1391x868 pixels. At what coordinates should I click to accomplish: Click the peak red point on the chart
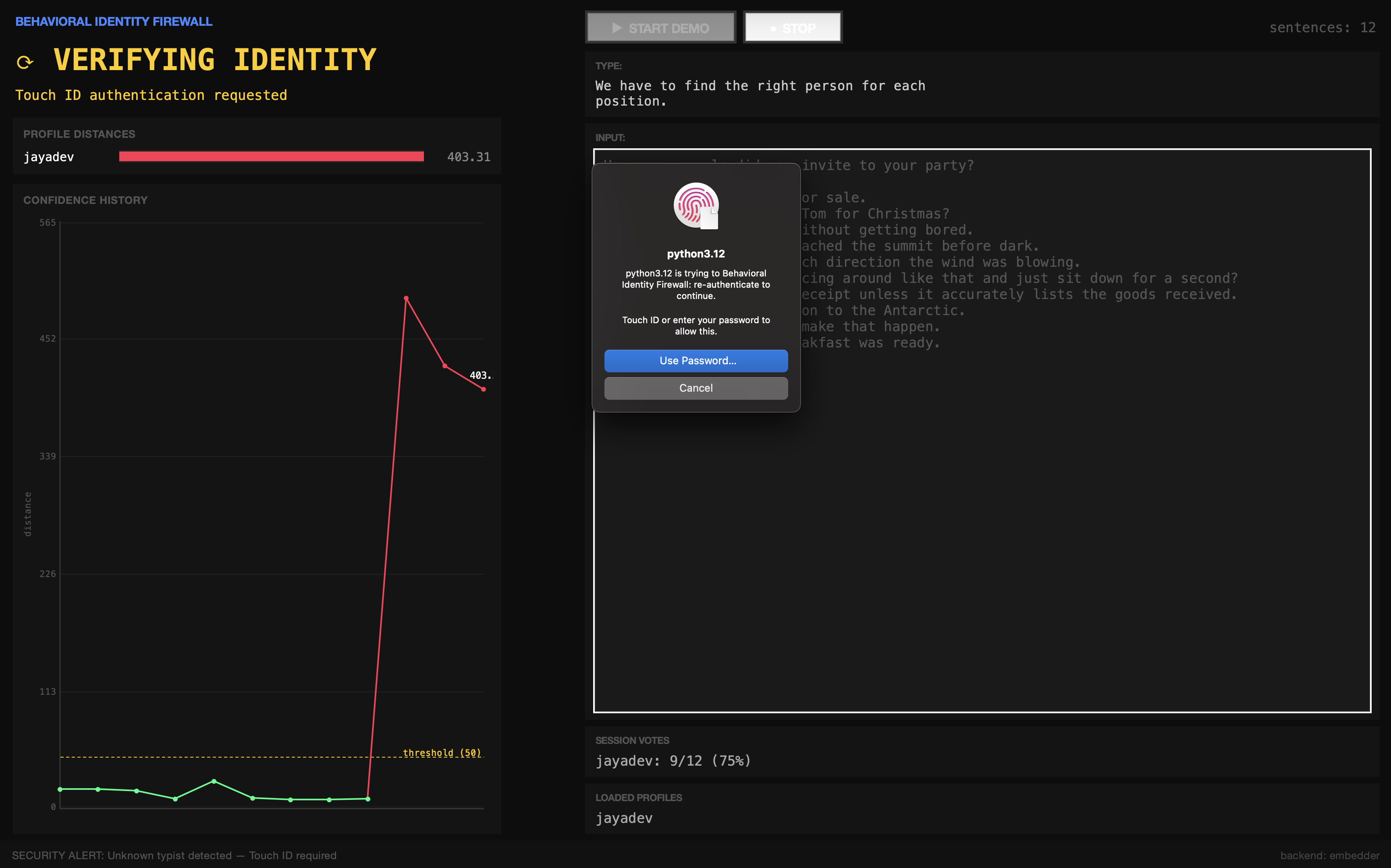[406, 299]
